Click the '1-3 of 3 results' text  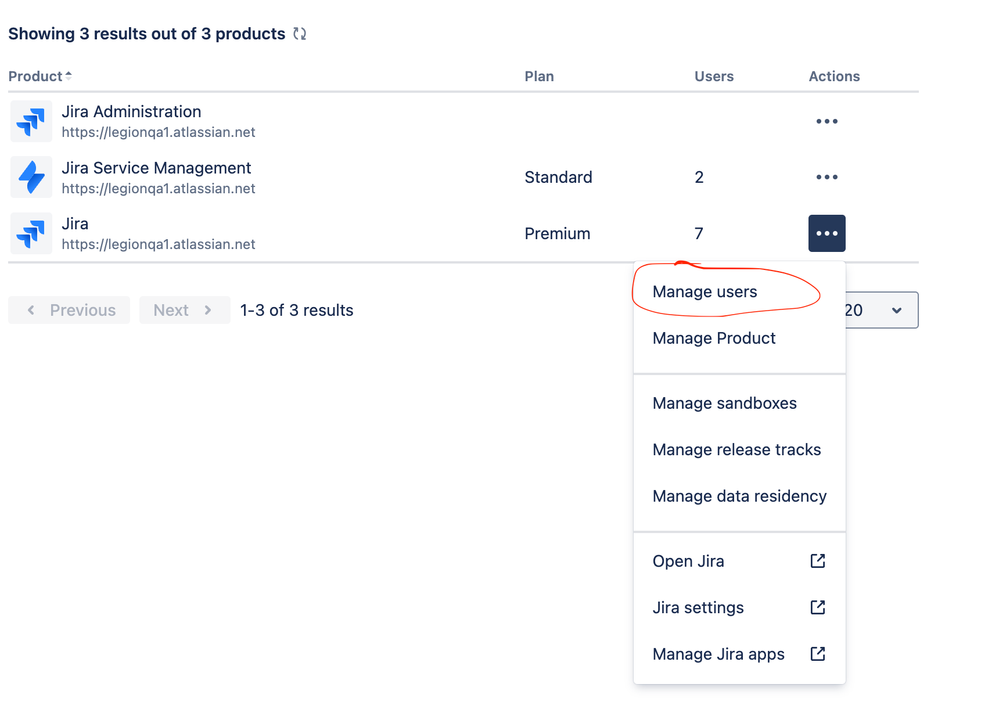coord(296,310)
